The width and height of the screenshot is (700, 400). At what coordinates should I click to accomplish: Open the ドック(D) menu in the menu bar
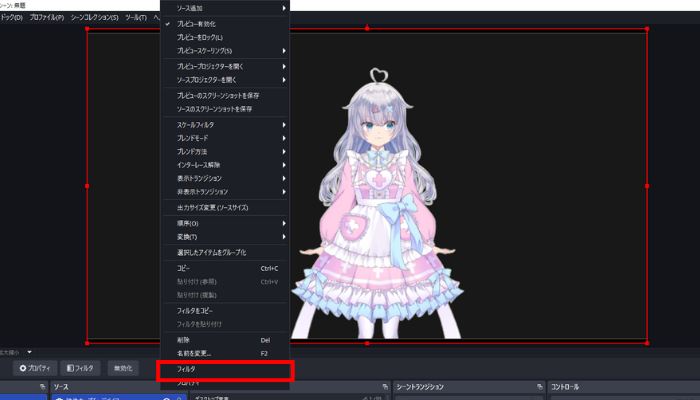point(12,18)
